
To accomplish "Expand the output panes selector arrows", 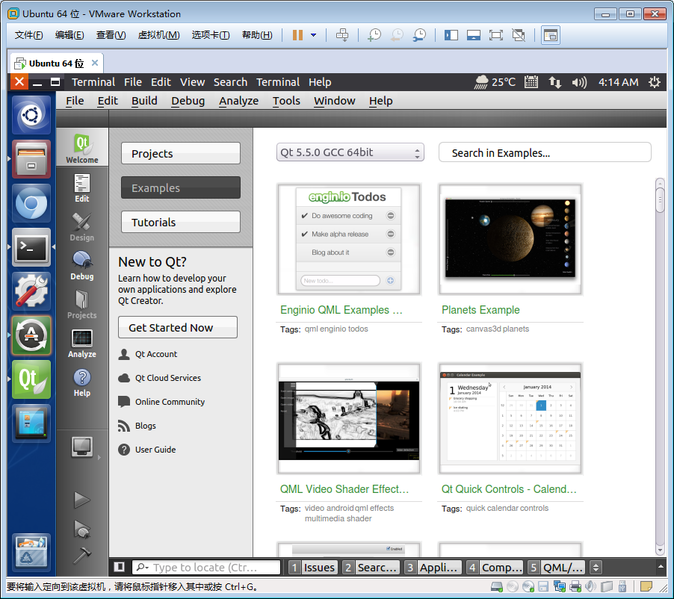I will [596, 567].
